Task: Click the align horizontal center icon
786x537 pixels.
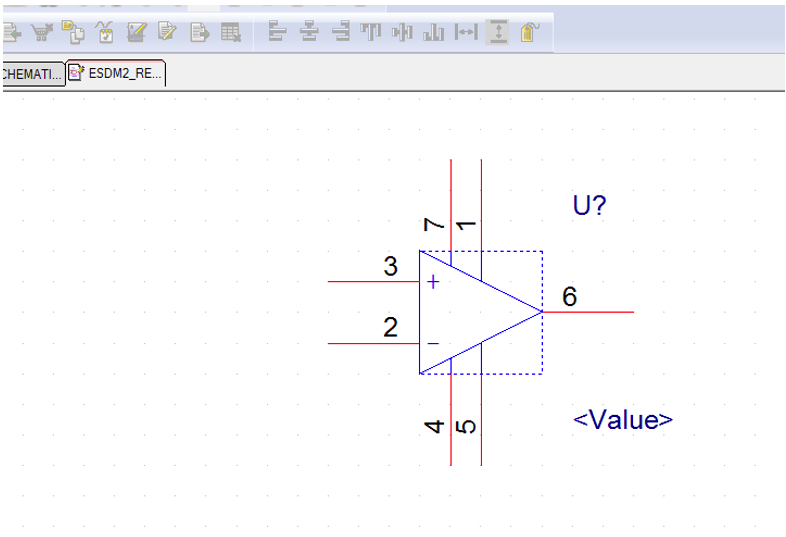Action: 310,33
